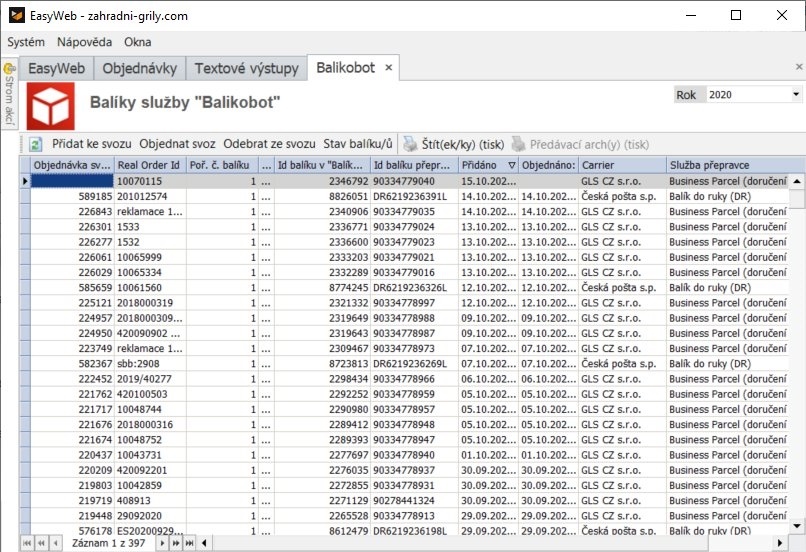Click the Real Order Id column header

coord(150,165)
